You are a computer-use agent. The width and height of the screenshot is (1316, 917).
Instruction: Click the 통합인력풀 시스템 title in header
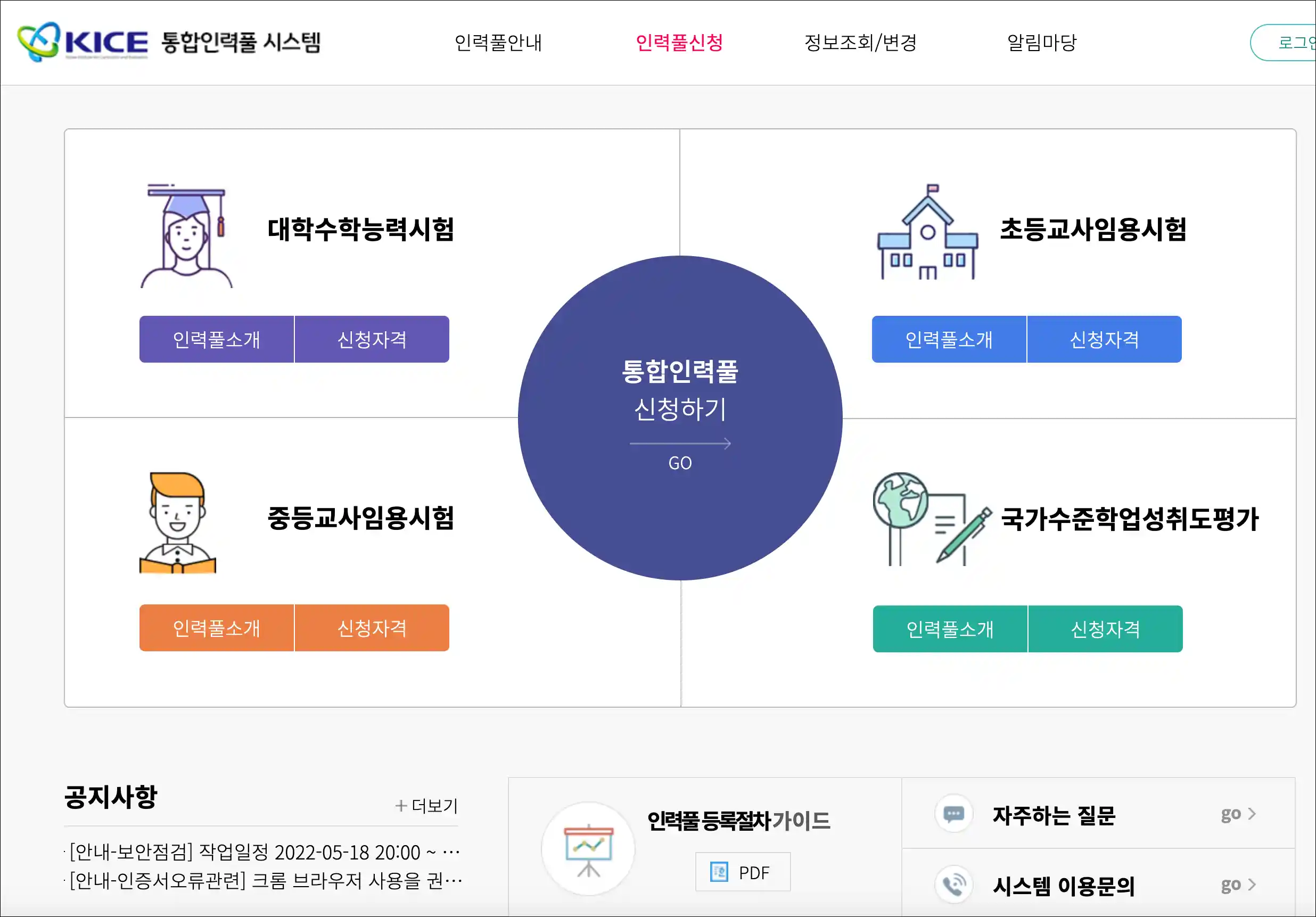click(x=241, y=43)
